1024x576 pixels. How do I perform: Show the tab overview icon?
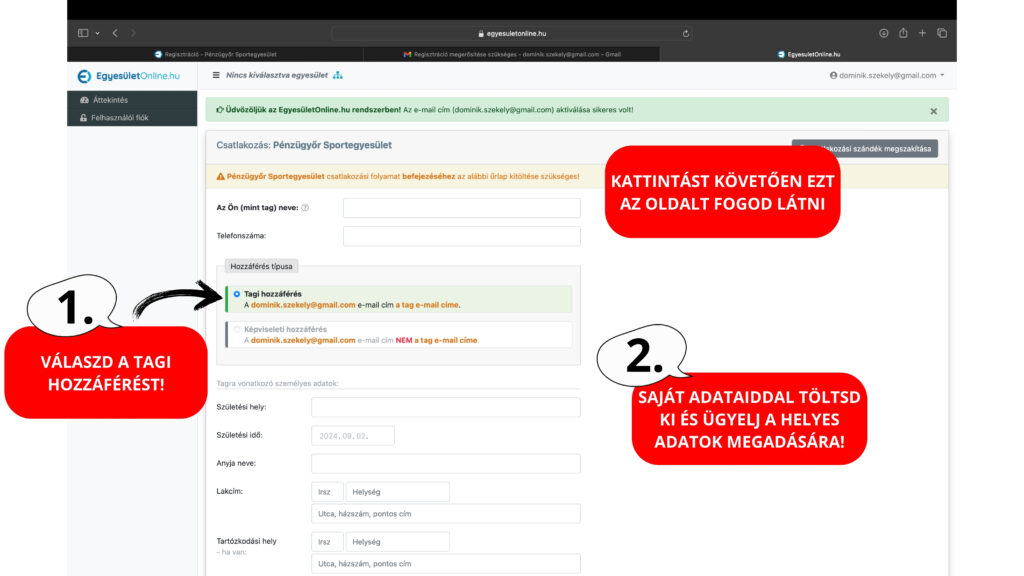click(x=942, y=33)
